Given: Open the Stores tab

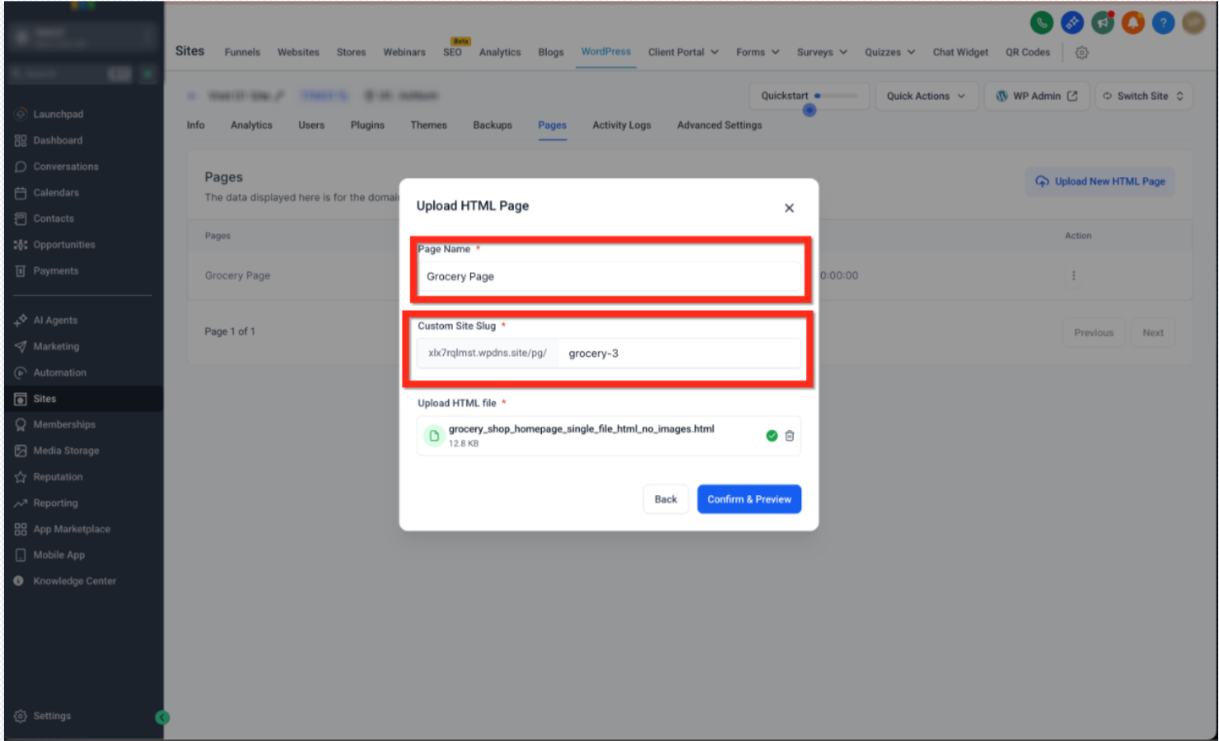Looking at the screenshot, I should coord(351,52).
